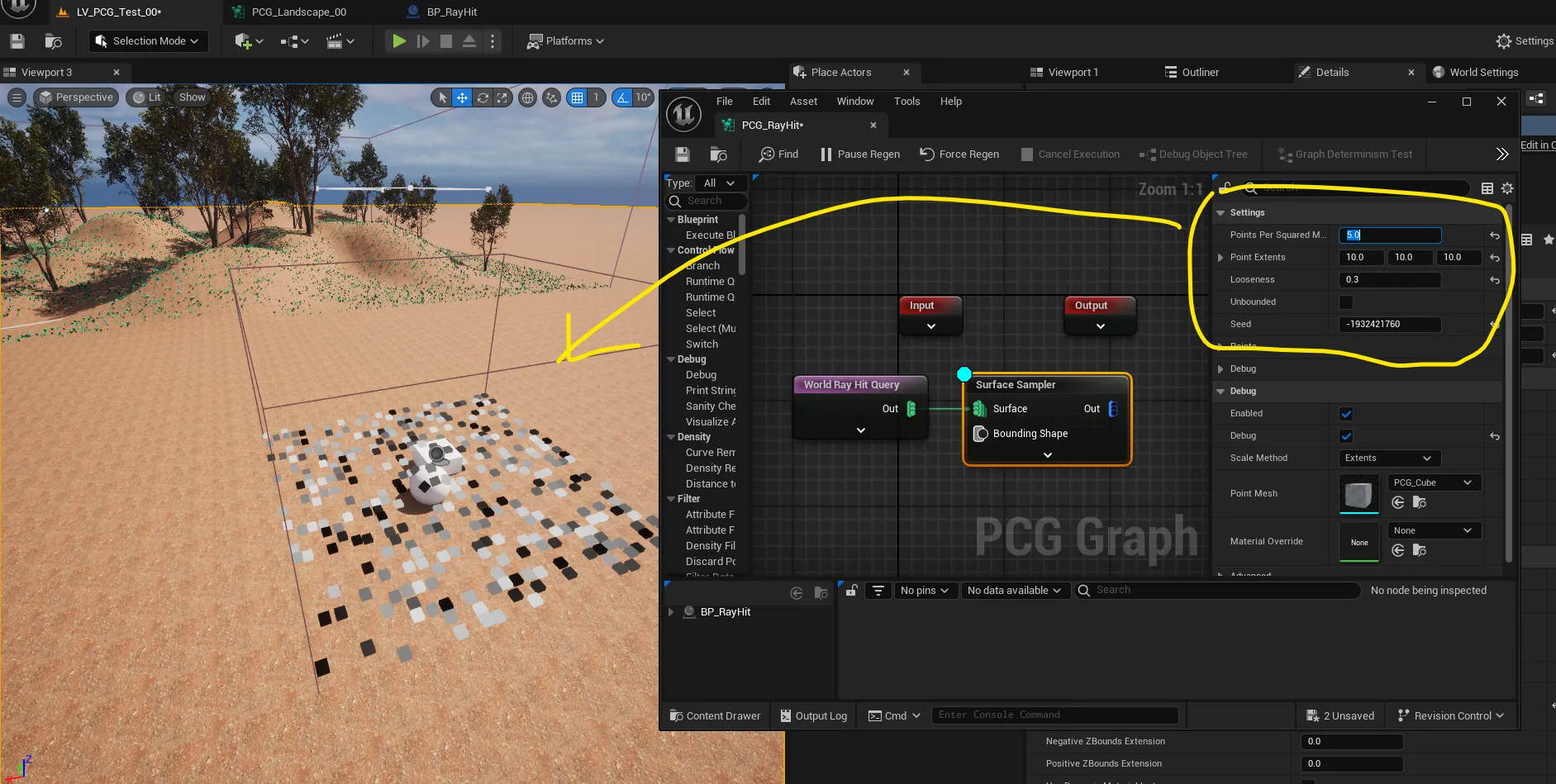
Task: Open the Asset menu in PCG editor
Action: (x=803, y=102)
